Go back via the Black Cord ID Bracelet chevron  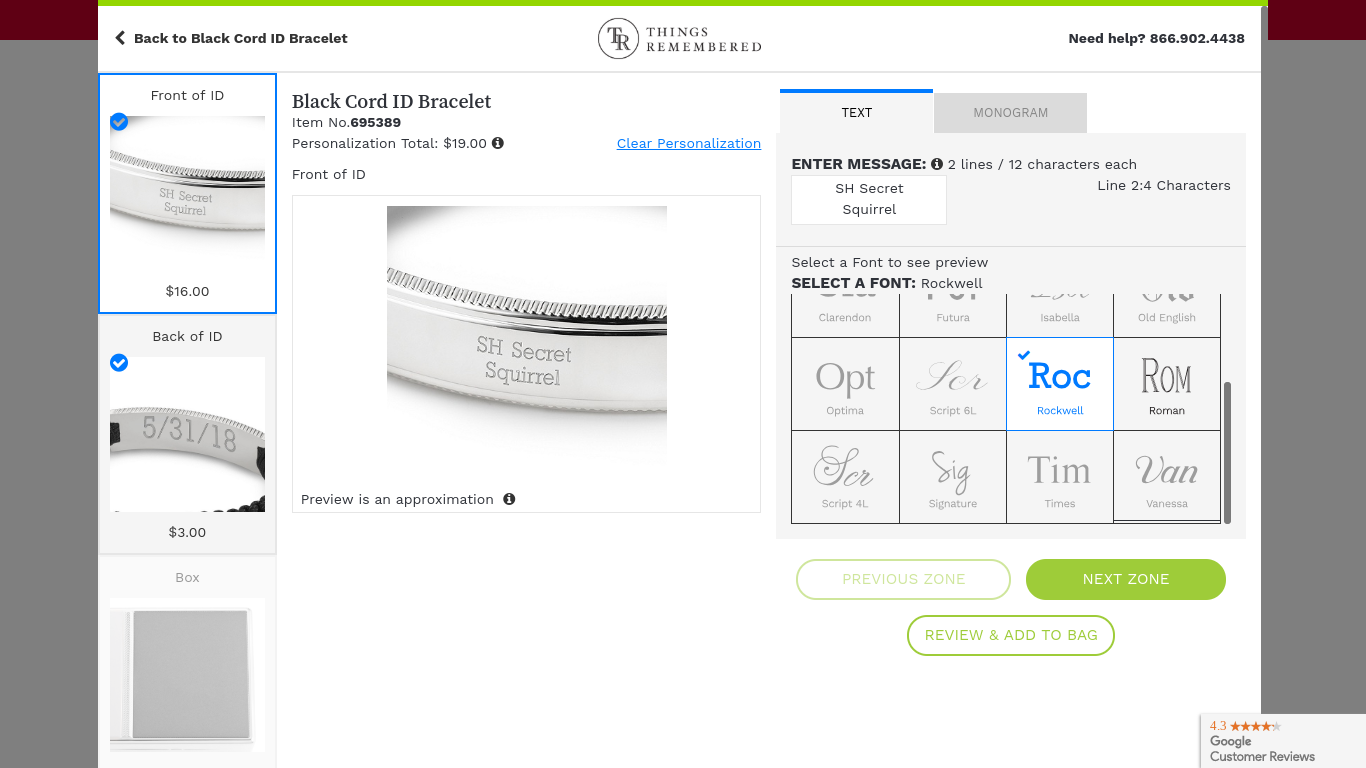coord(120,38)
